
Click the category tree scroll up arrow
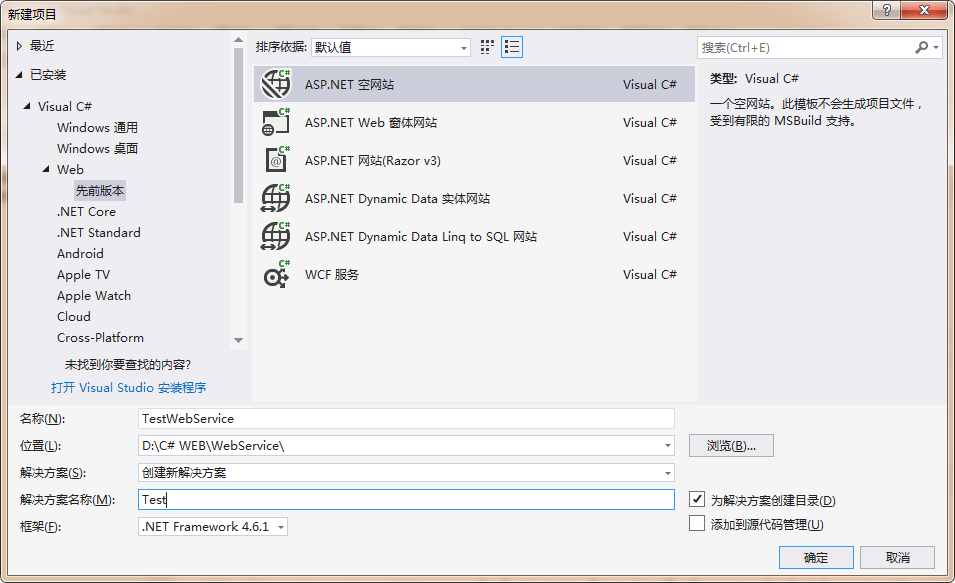coord(238,40)
